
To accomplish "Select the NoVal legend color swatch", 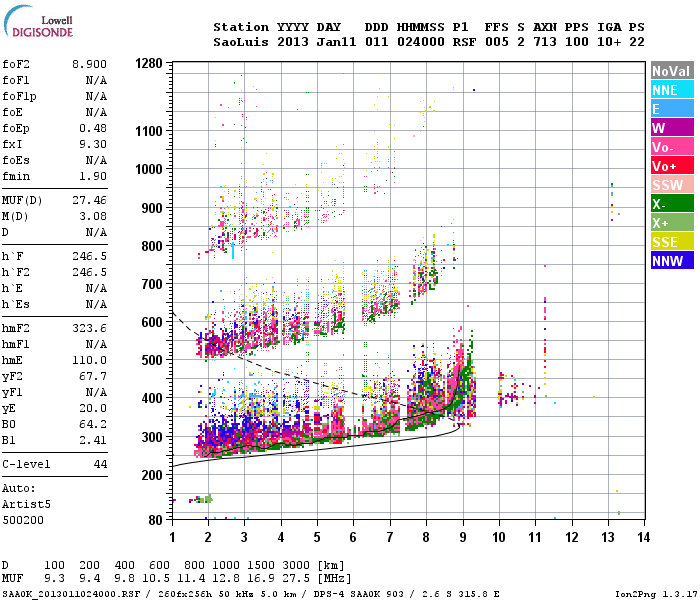I will 672,71.
